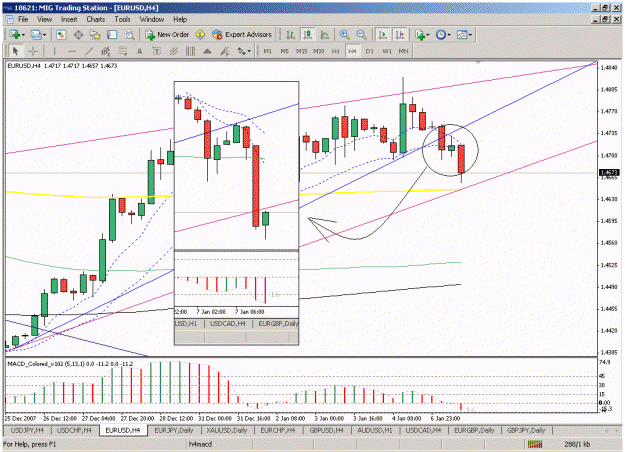Select the Fibonacci retracement tool
The width and height of the screenshot is (625, 452).
click(x=122, y=51)
